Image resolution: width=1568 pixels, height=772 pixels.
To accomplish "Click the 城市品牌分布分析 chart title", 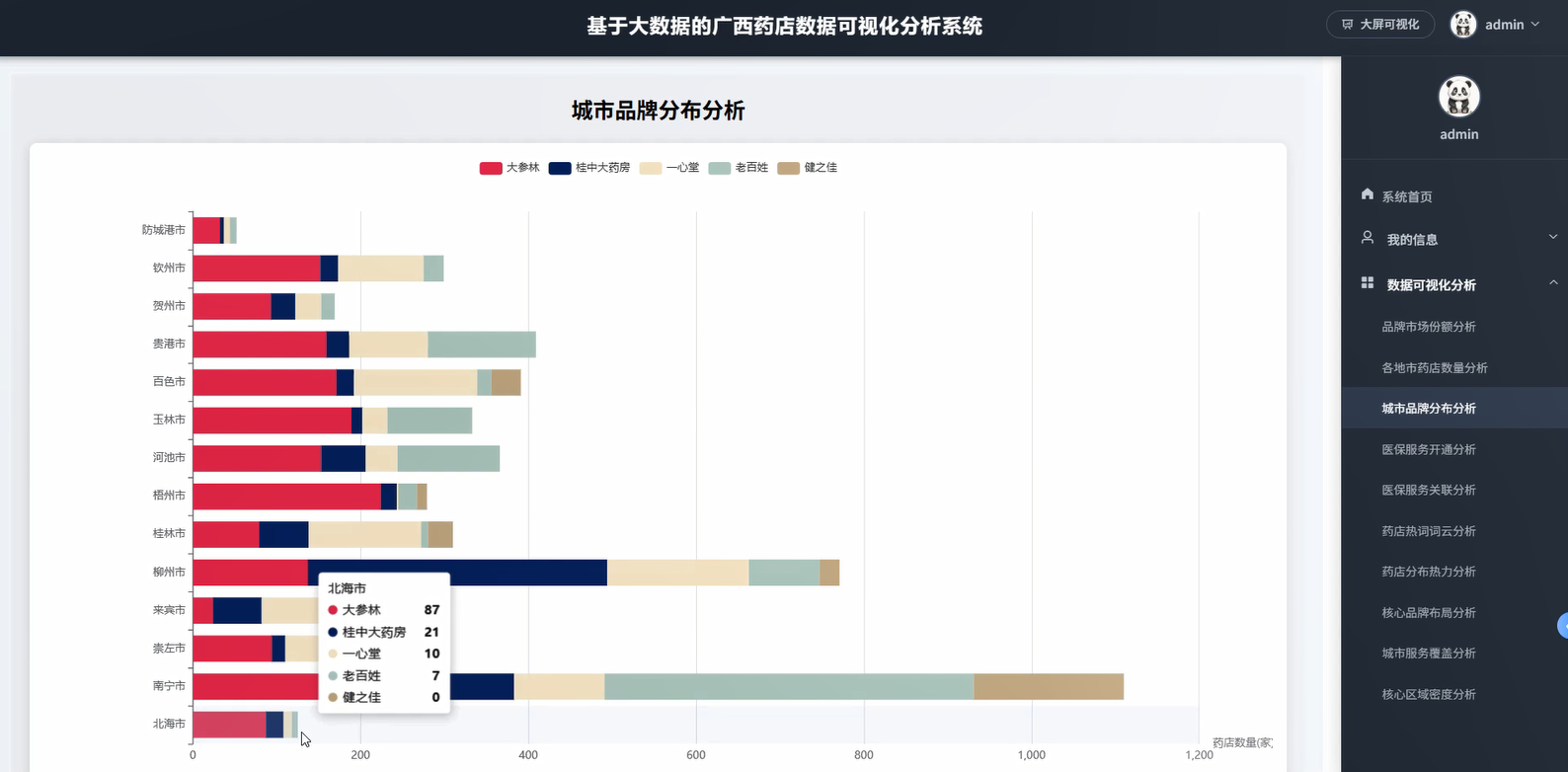I will click(x=658, y=111).
